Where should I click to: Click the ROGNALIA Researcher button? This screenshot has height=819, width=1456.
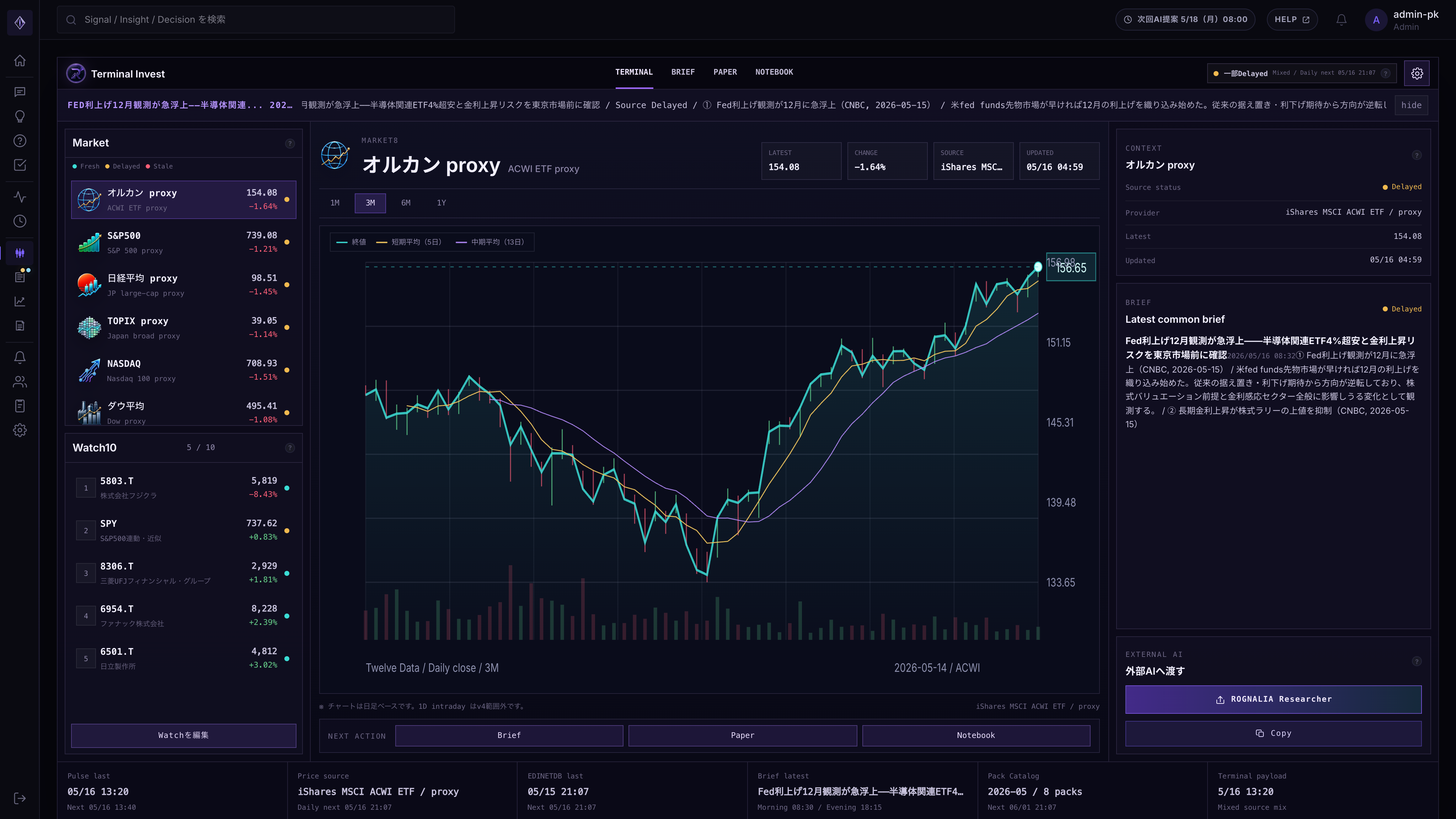coord(1273,700)
